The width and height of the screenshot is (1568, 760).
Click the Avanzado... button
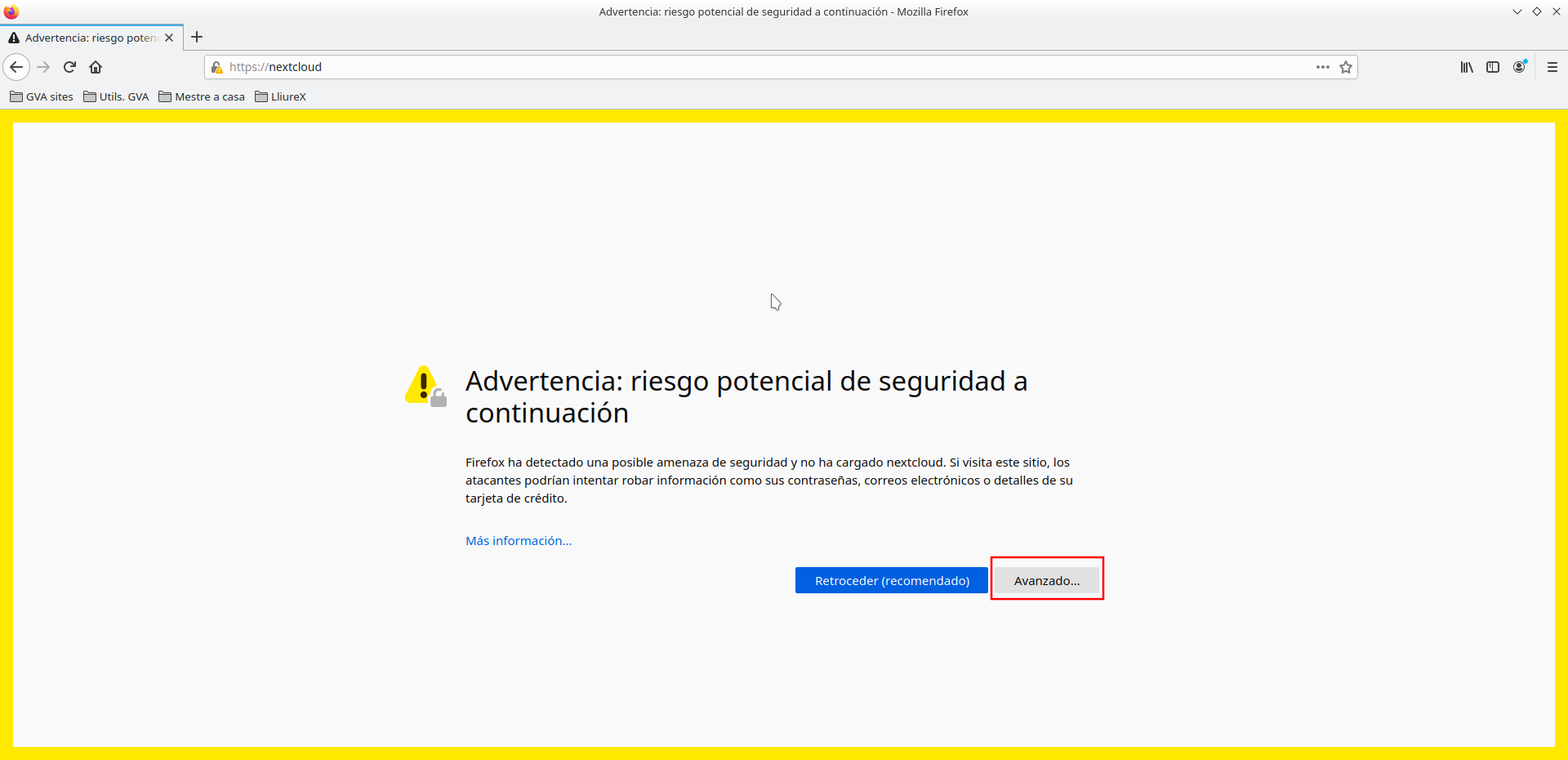[1046, 580]
